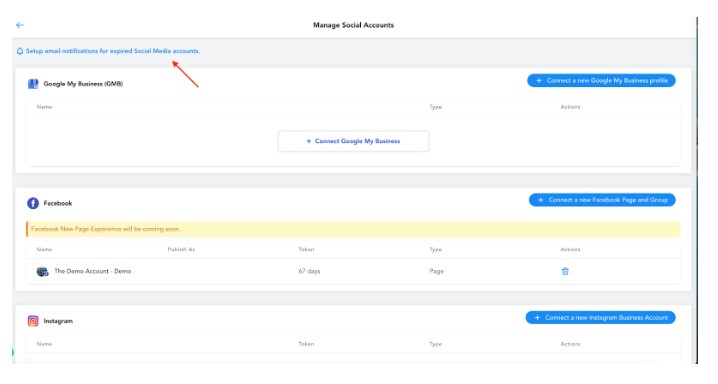Click The Demo Account avatar thumbnail

43,272
